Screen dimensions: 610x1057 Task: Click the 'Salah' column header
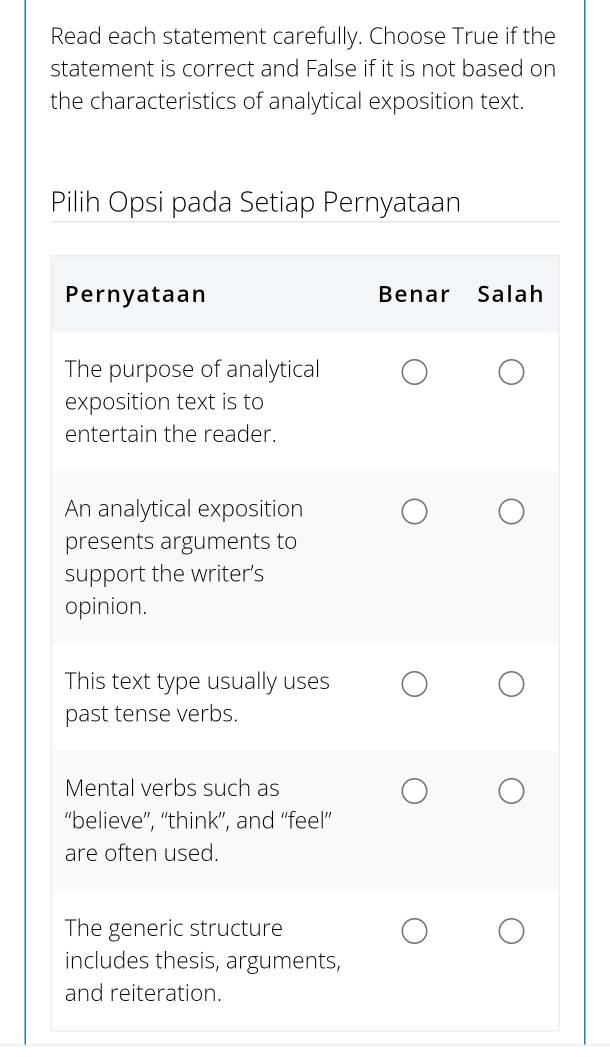click(x=510, y=294)
